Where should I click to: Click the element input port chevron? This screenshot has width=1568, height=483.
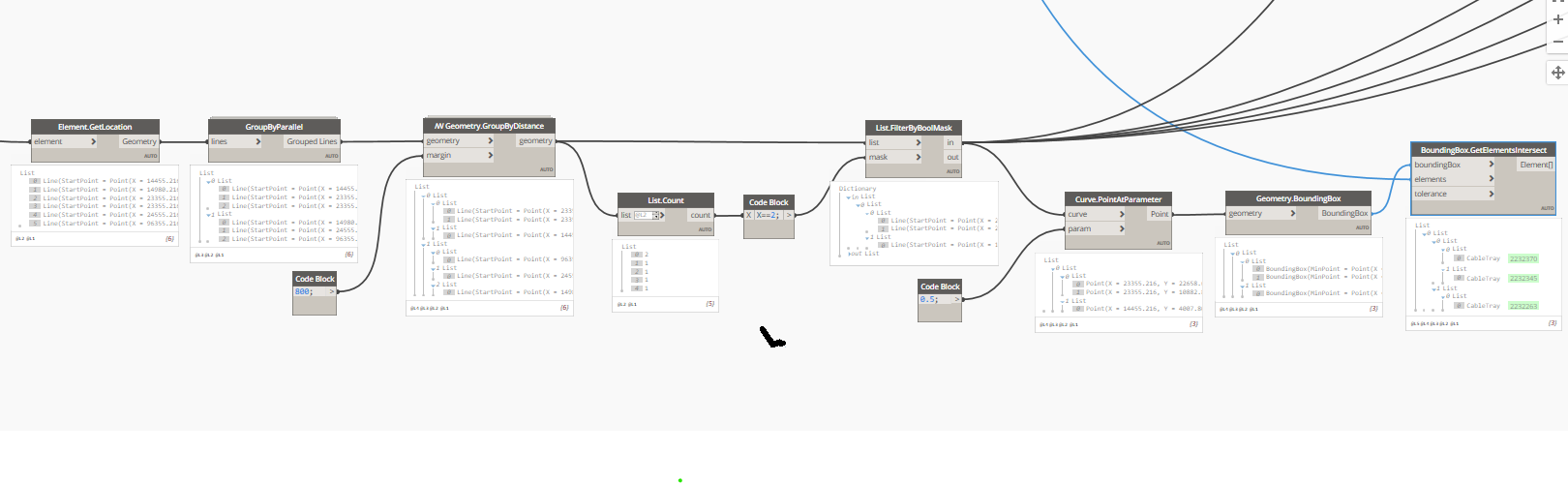[x=94, y=141]
